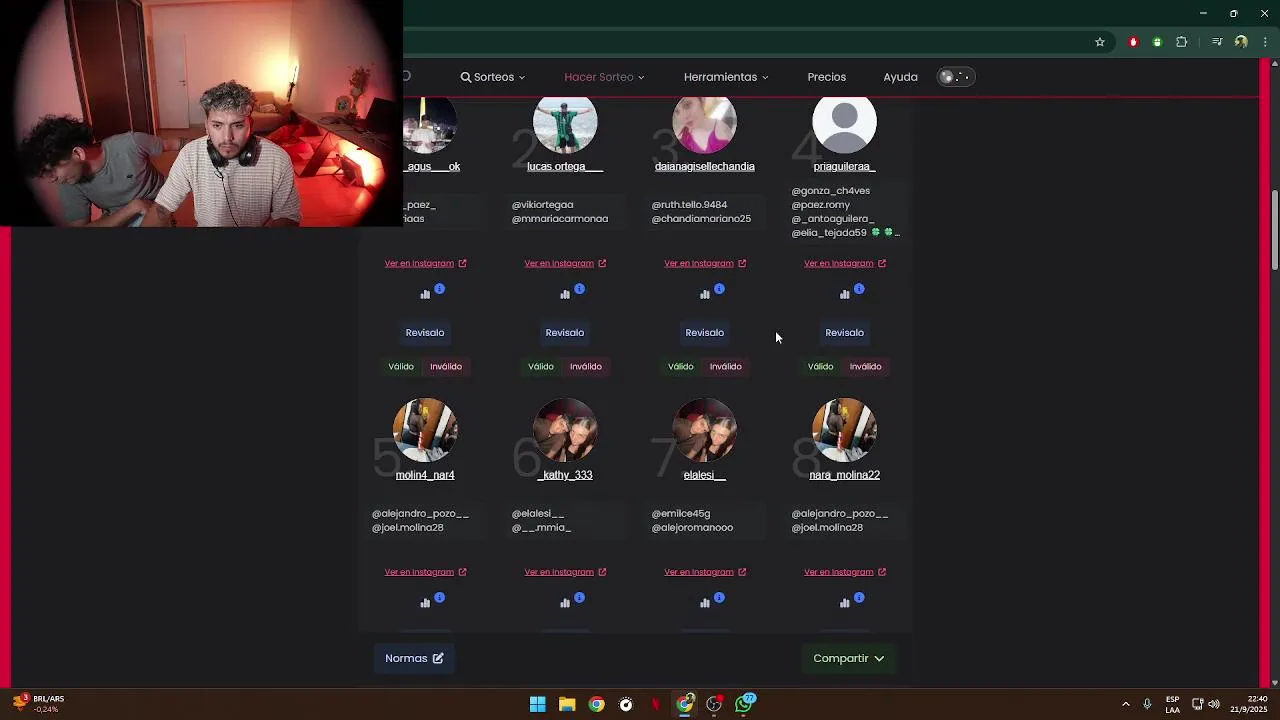Click the microphone icon in the system tray

pyautogui.click(x=1147, y=704)
